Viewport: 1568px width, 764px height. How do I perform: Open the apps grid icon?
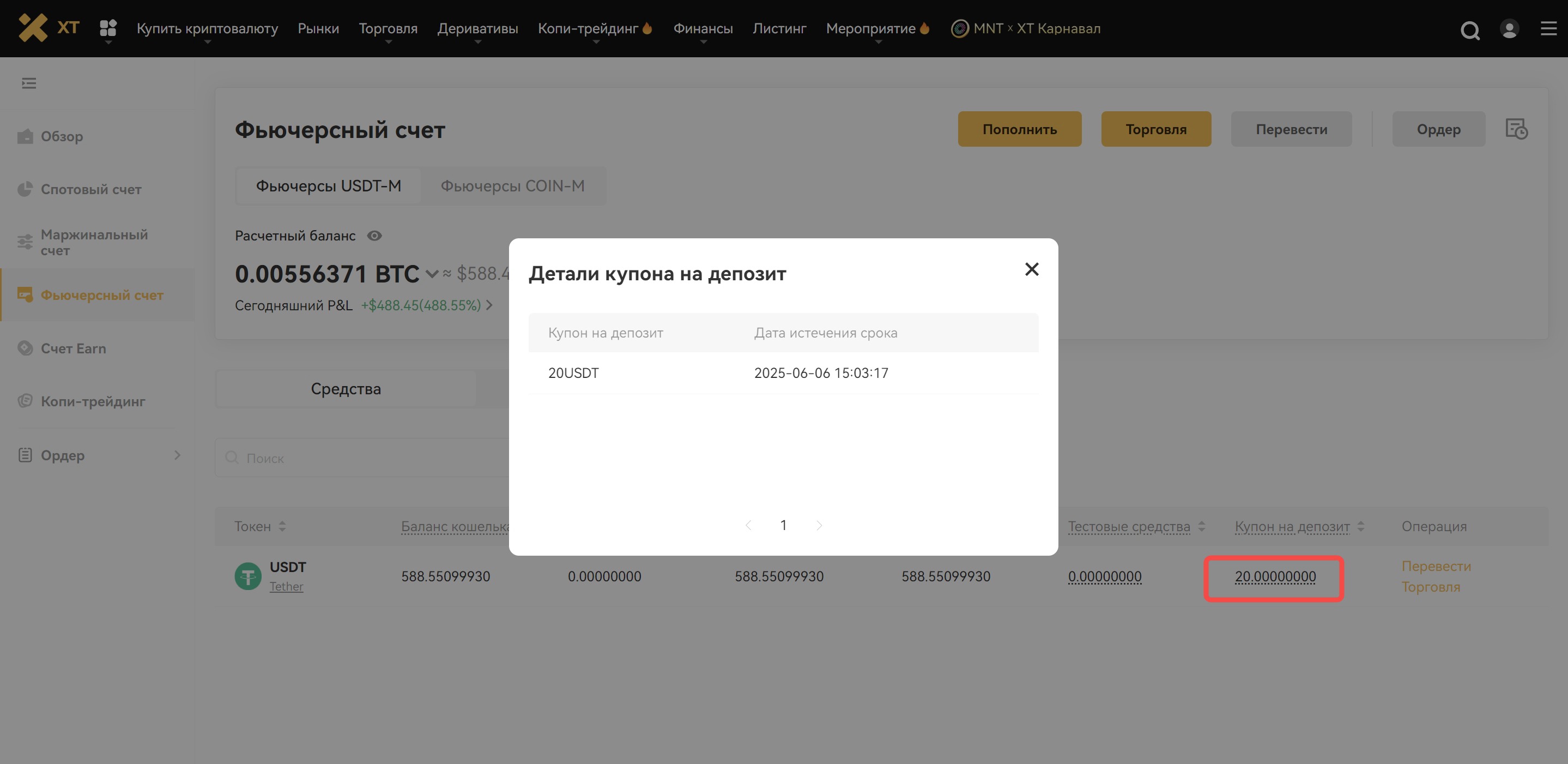108,28
